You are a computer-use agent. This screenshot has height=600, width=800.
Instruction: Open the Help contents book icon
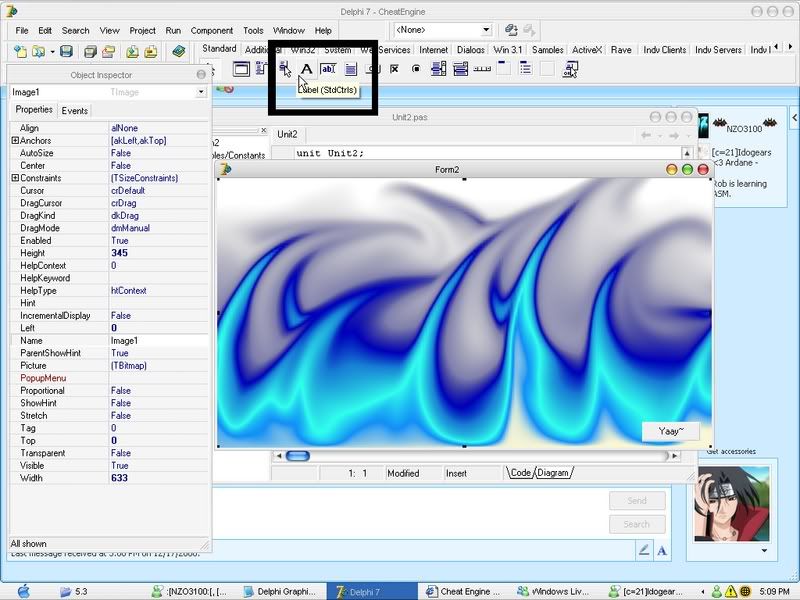(x=178, y=51)
